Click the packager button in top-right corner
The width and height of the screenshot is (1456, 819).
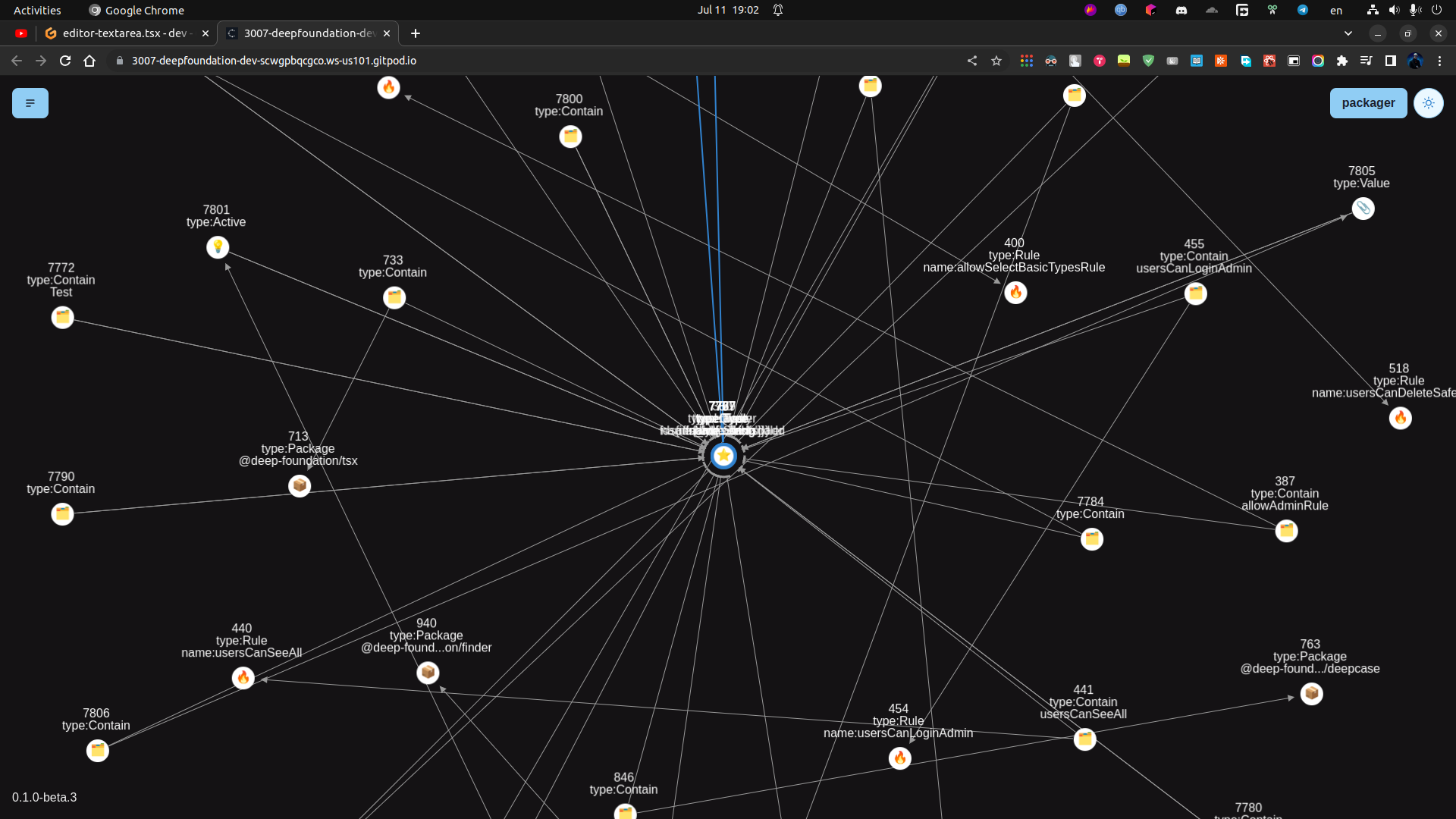pos(1368,102)
